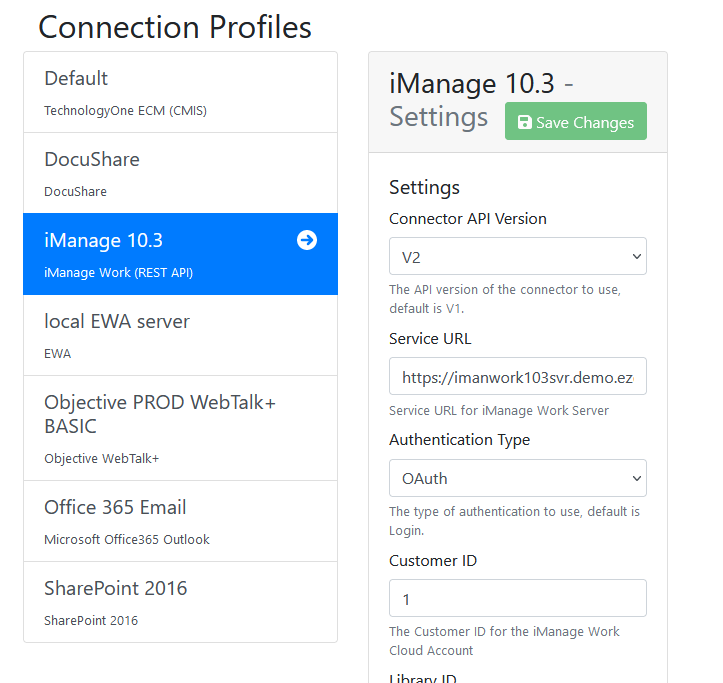
Task: Click the floppy disk save icon
Action: (524, 122)
